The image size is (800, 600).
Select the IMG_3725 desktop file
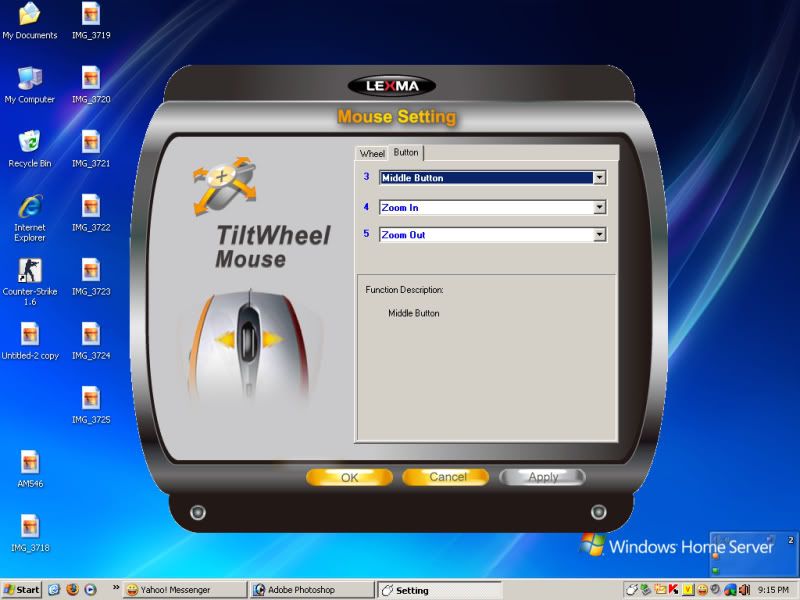click(x=91, y=398)
